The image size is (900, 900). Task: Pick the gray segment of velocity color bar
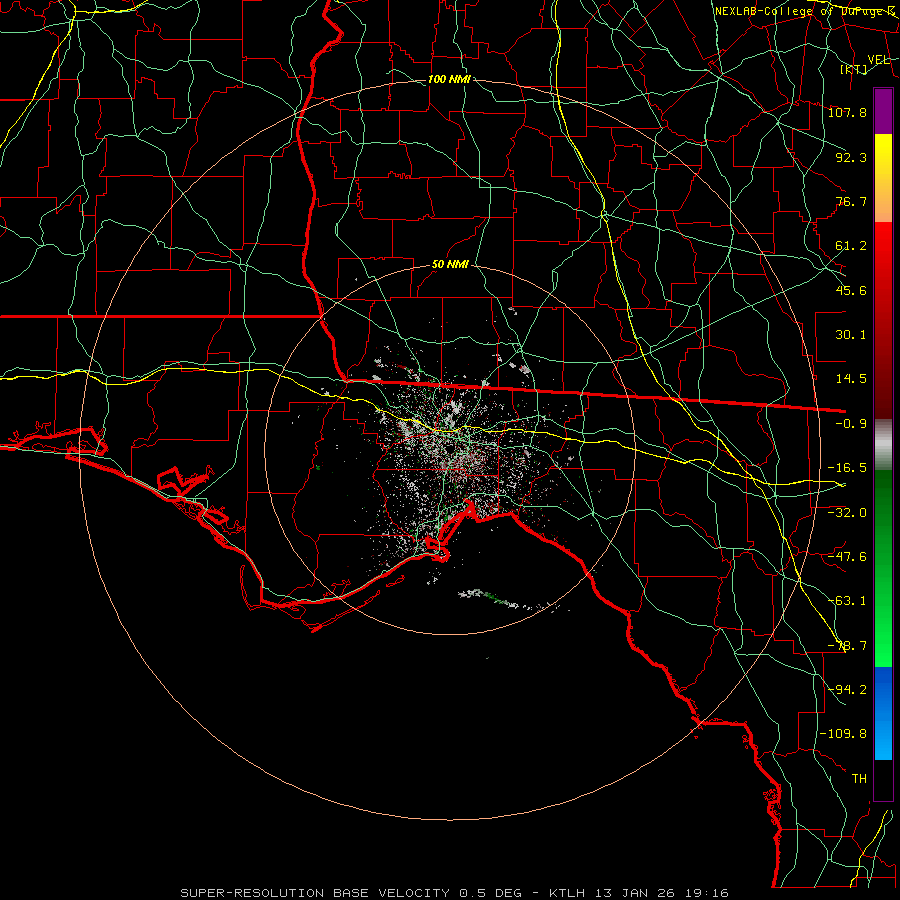click(883, 444)
